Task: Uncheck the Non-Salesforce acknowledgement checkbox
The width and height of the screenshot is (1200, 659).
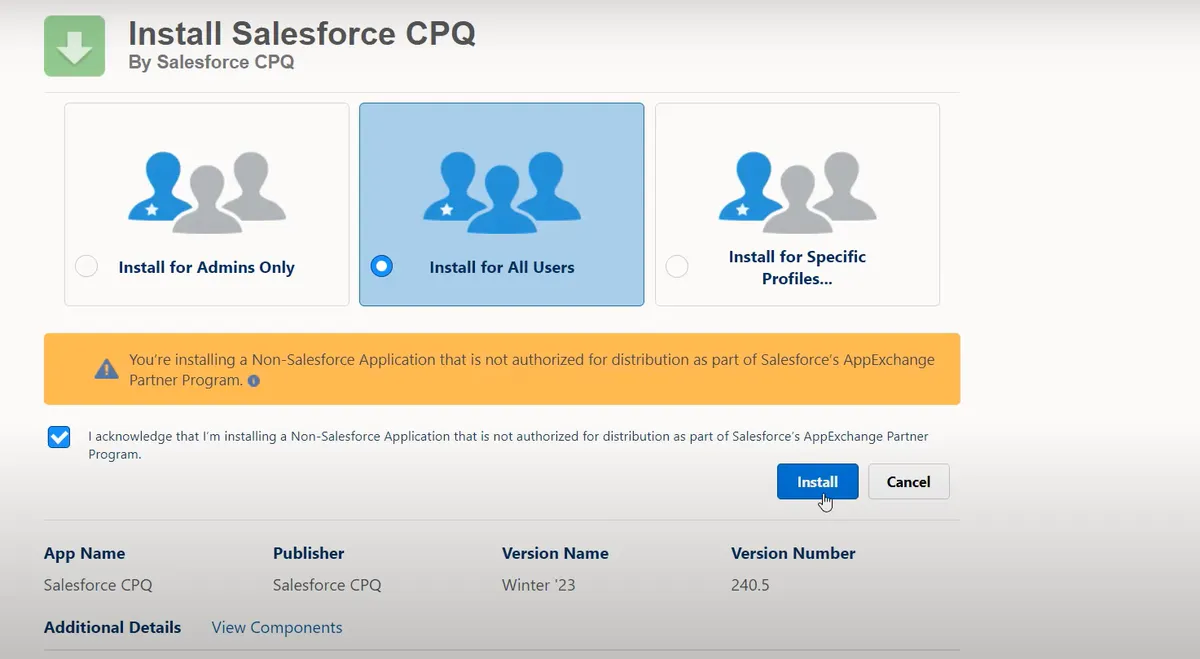Action: pos(59,437)
